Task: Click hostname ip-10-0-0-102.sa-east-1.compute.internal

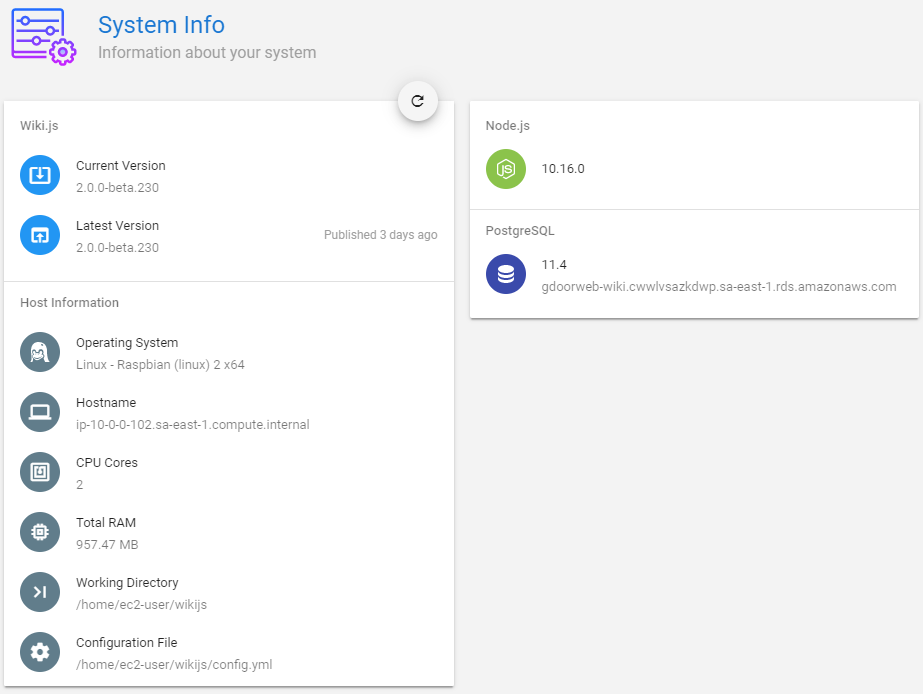Action: 192,424
